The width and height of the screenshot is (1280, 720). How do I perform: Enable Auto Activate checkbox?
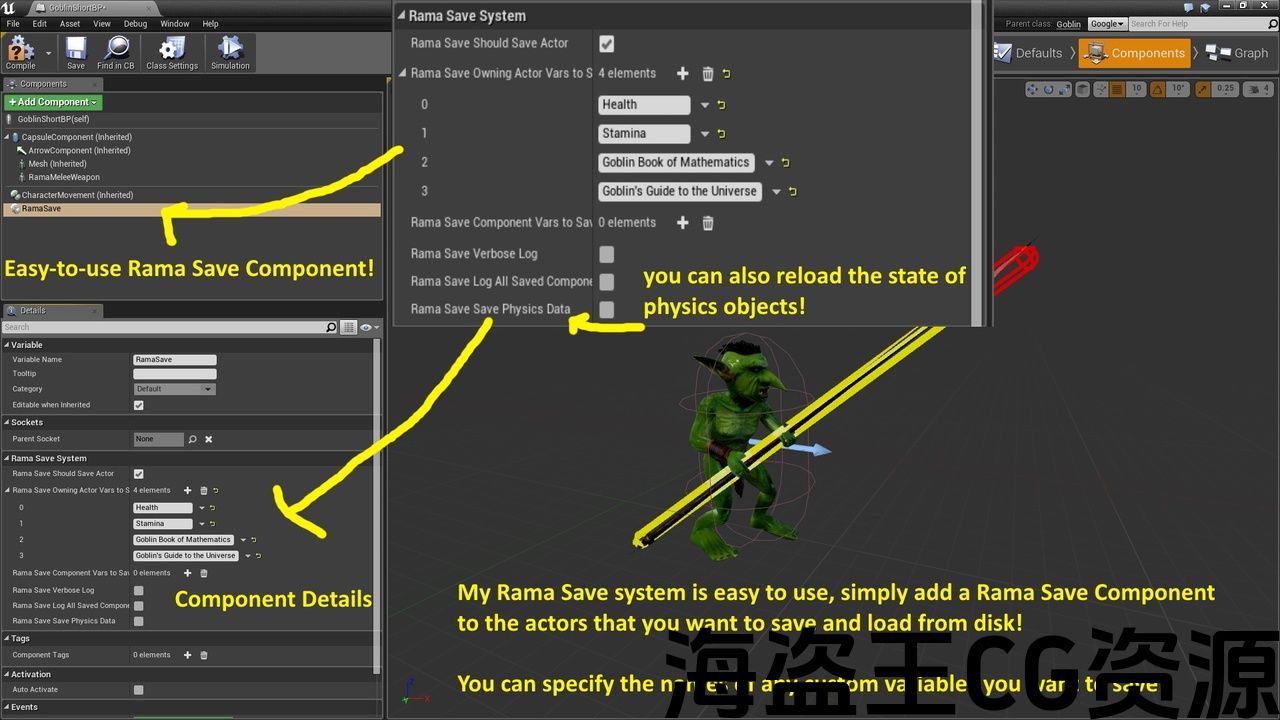[x=138, y=690]
